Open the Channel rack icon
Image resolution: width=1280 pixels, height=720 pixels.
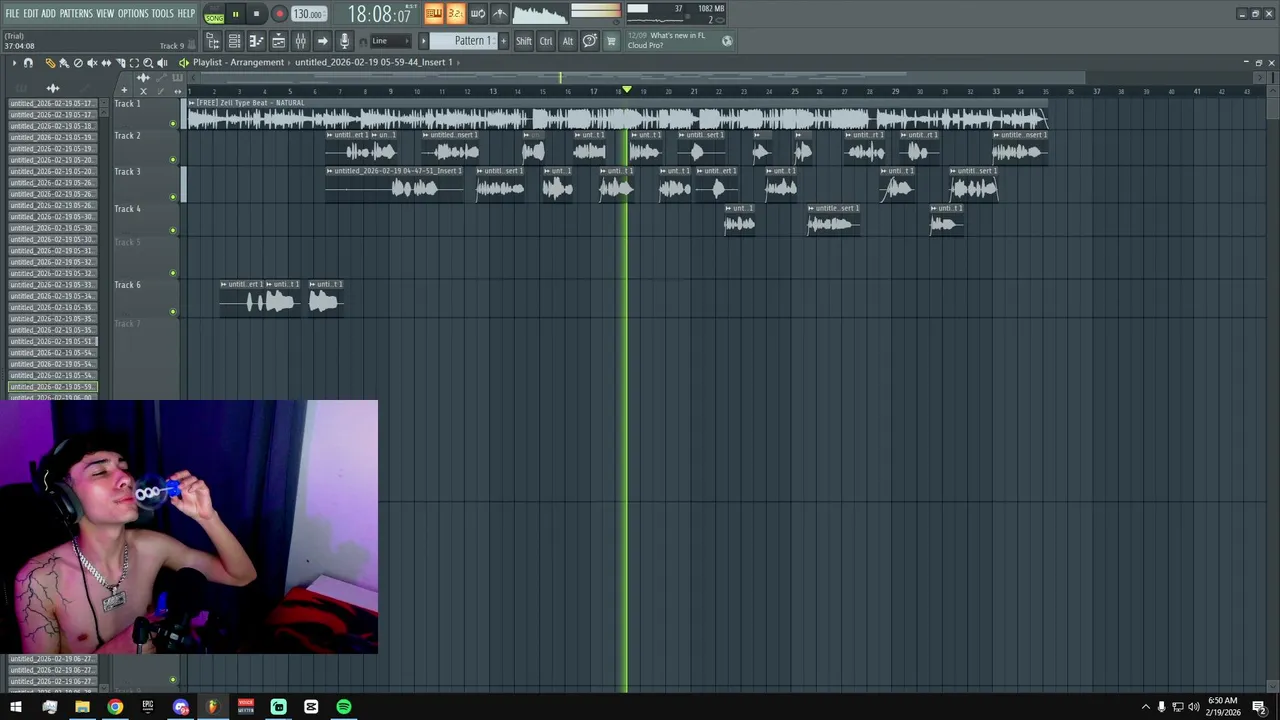[x=234, y=41]
